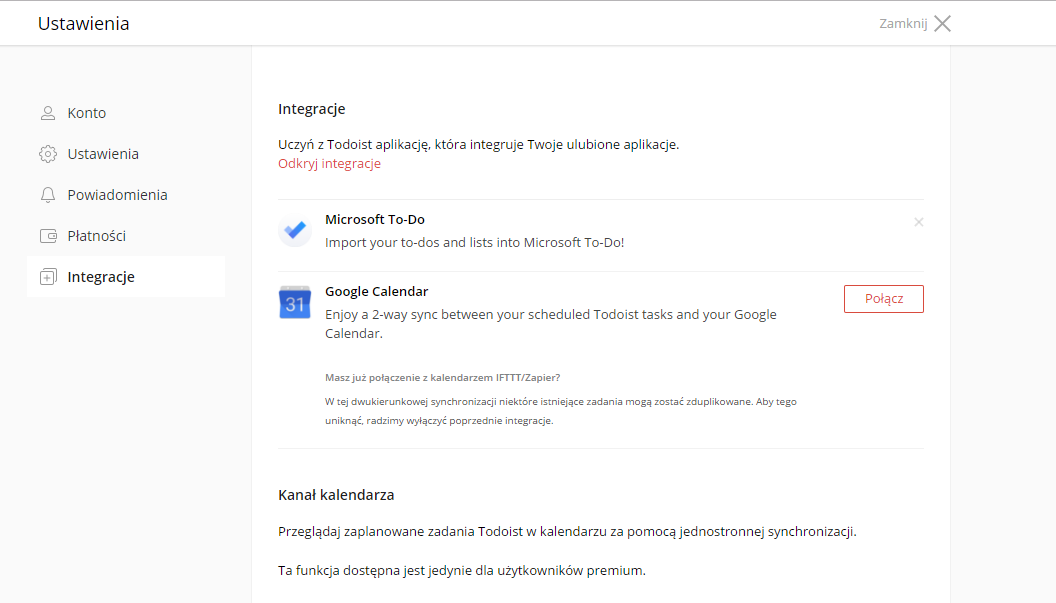The width and height of the screenshot is (1056, 603).
Task: Click the Połącz button for Google Calendar
Action: click(x=884, y=299)
